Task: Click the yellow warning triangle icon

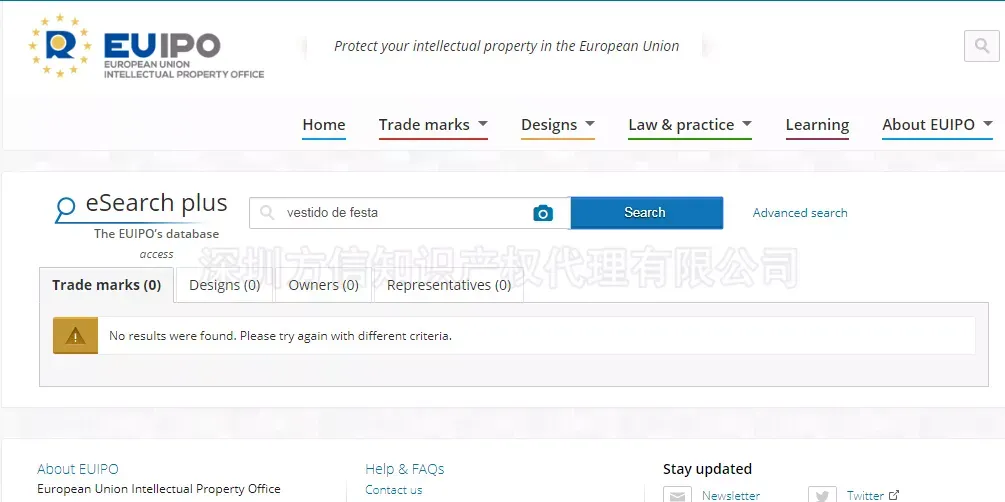Action: pyautogui.click(x=75, y=336)
